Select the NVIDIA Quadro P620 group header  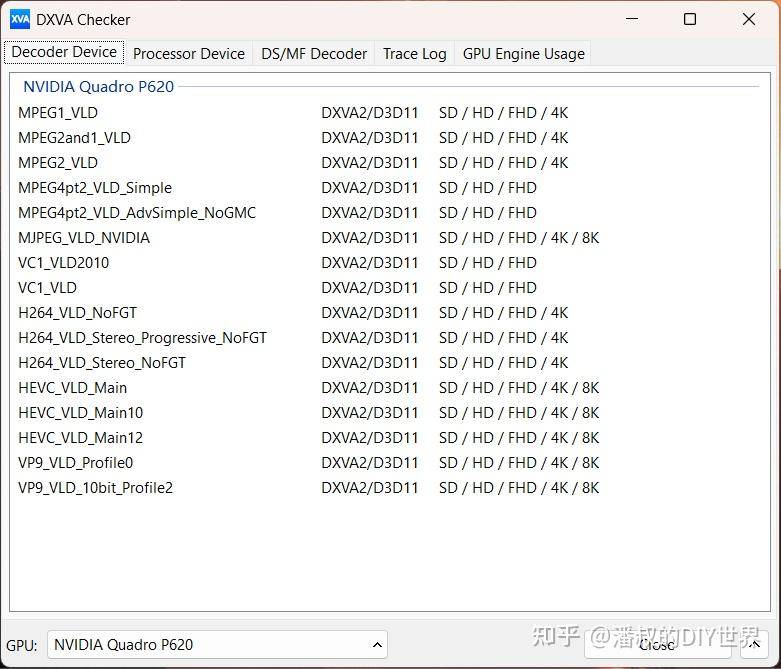click(x=99, y=87)
